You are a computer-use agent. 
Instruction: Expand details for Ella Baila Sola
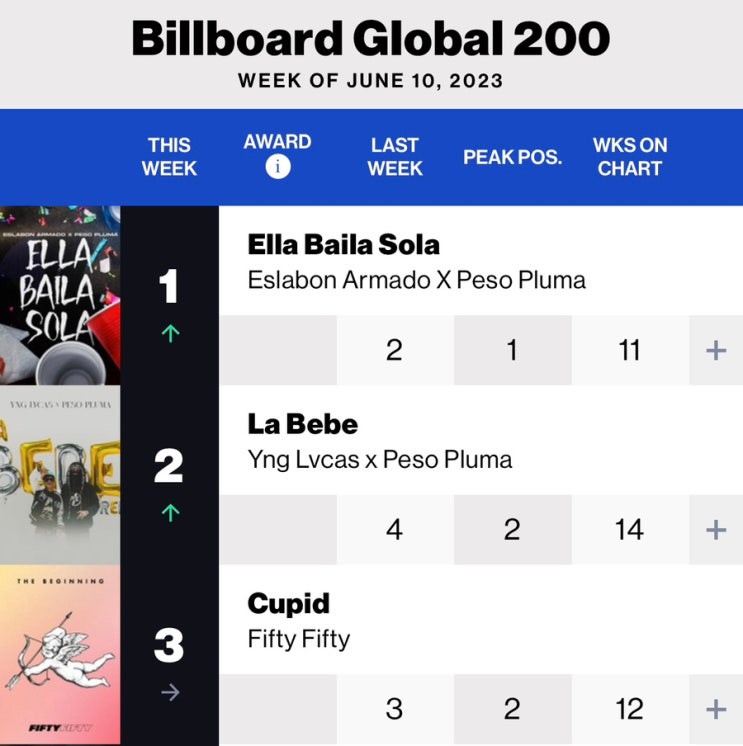click(x=716, y=351)
